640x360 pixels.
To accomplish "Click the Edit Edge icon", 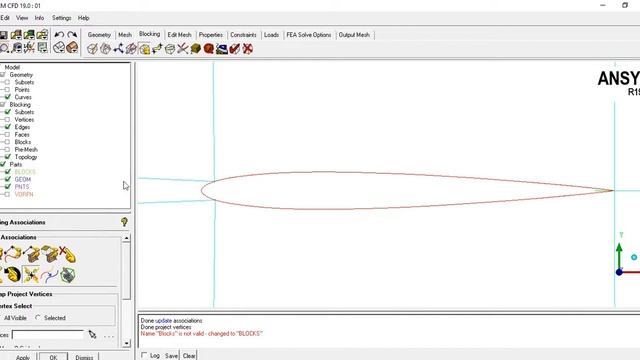I will click(183, 49).
